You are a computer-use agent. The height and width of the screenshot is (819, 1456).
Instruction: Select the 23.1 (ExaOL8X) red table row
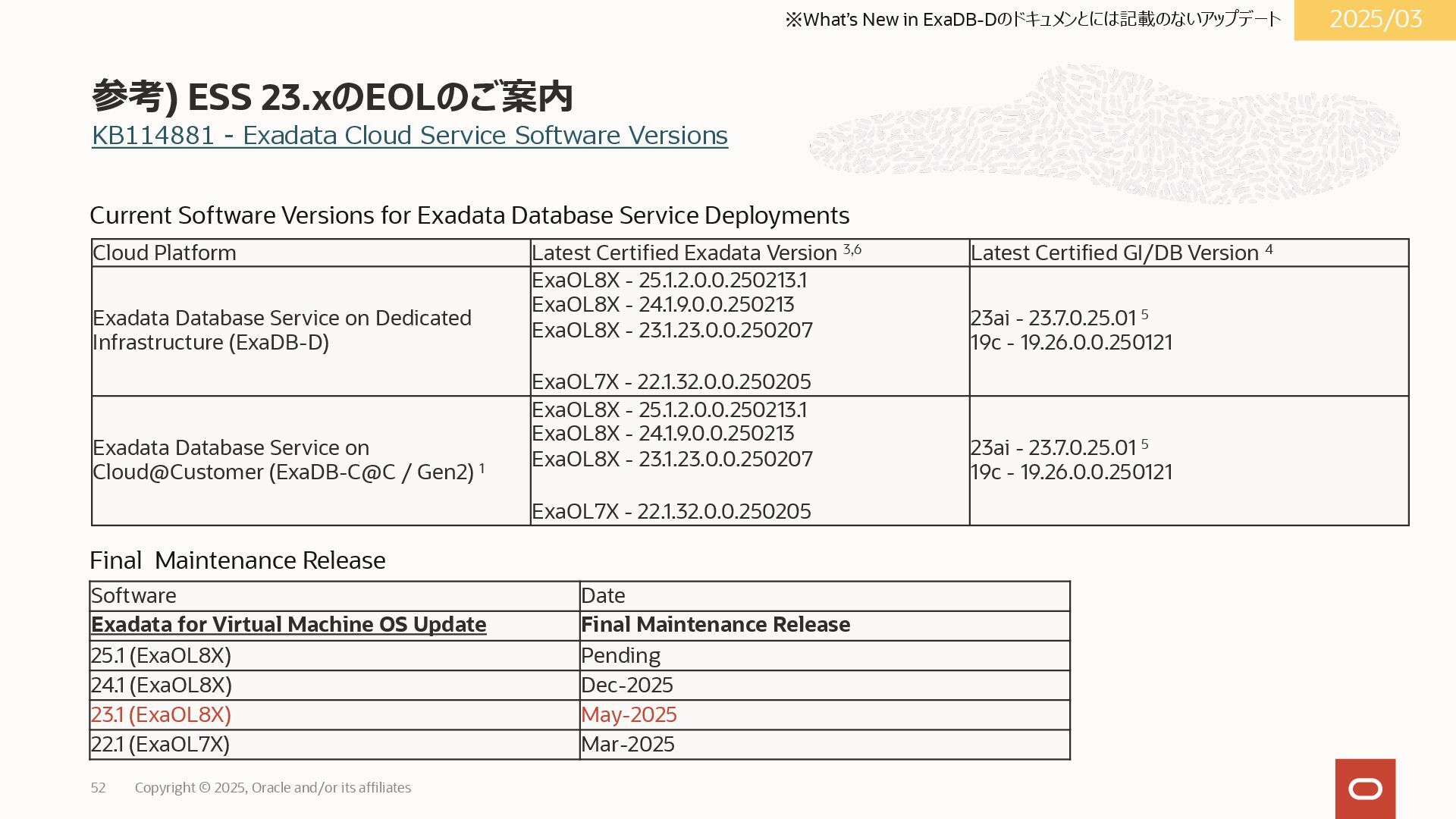(161, 714)
